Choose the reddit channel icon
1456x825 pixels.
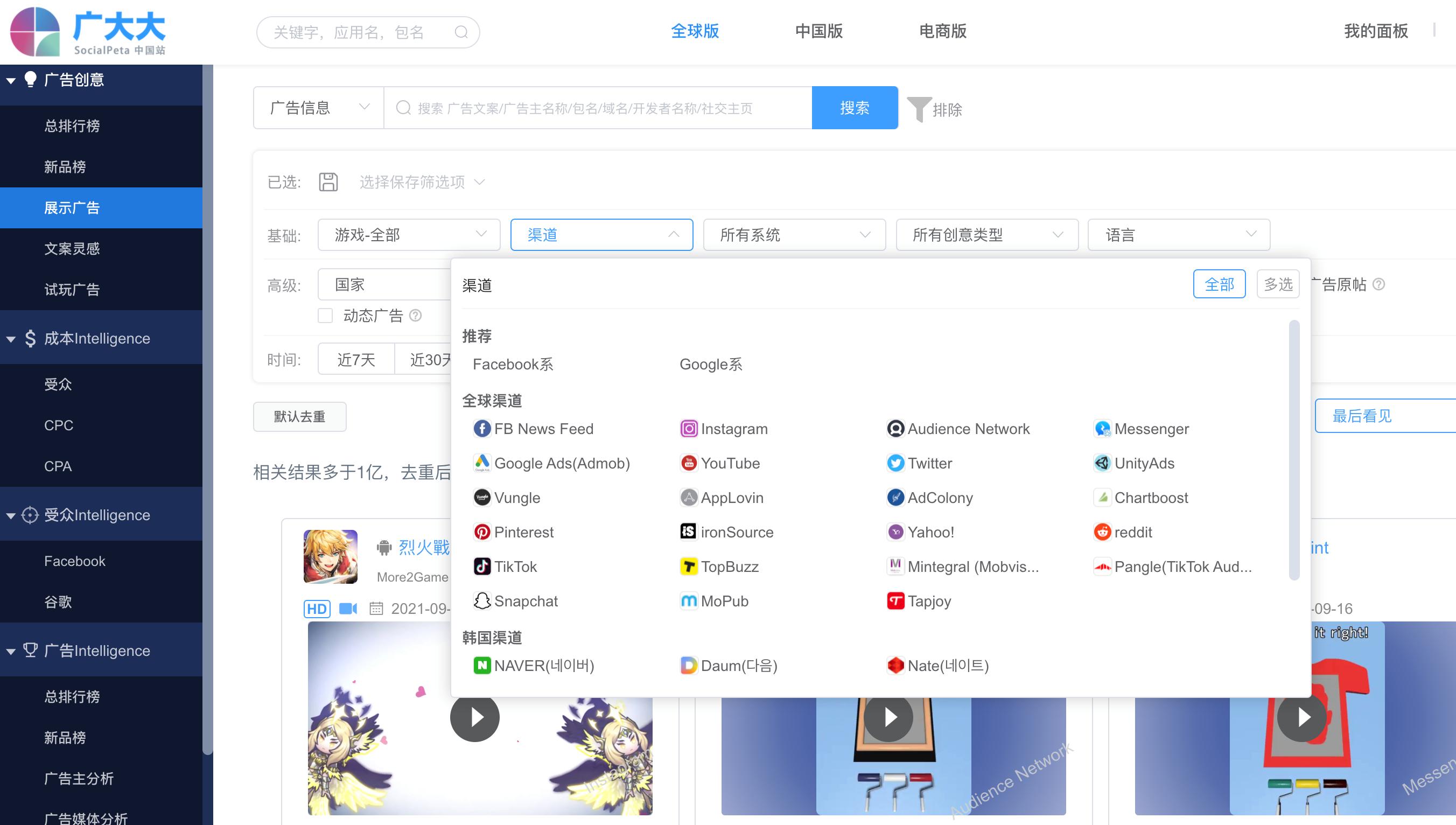pyautogui.click(x=1102, y=532)
